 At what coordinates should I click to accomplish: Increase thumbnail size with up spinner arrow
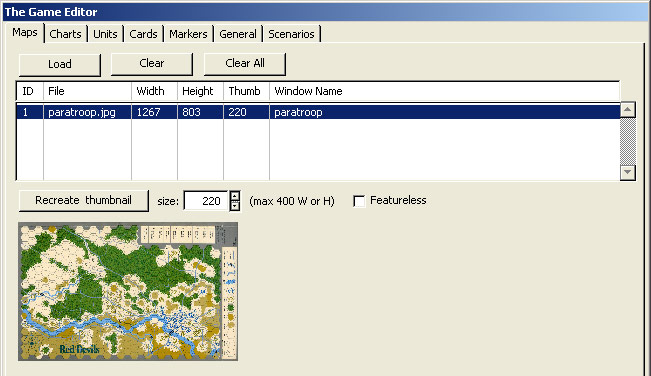(235, 195)
